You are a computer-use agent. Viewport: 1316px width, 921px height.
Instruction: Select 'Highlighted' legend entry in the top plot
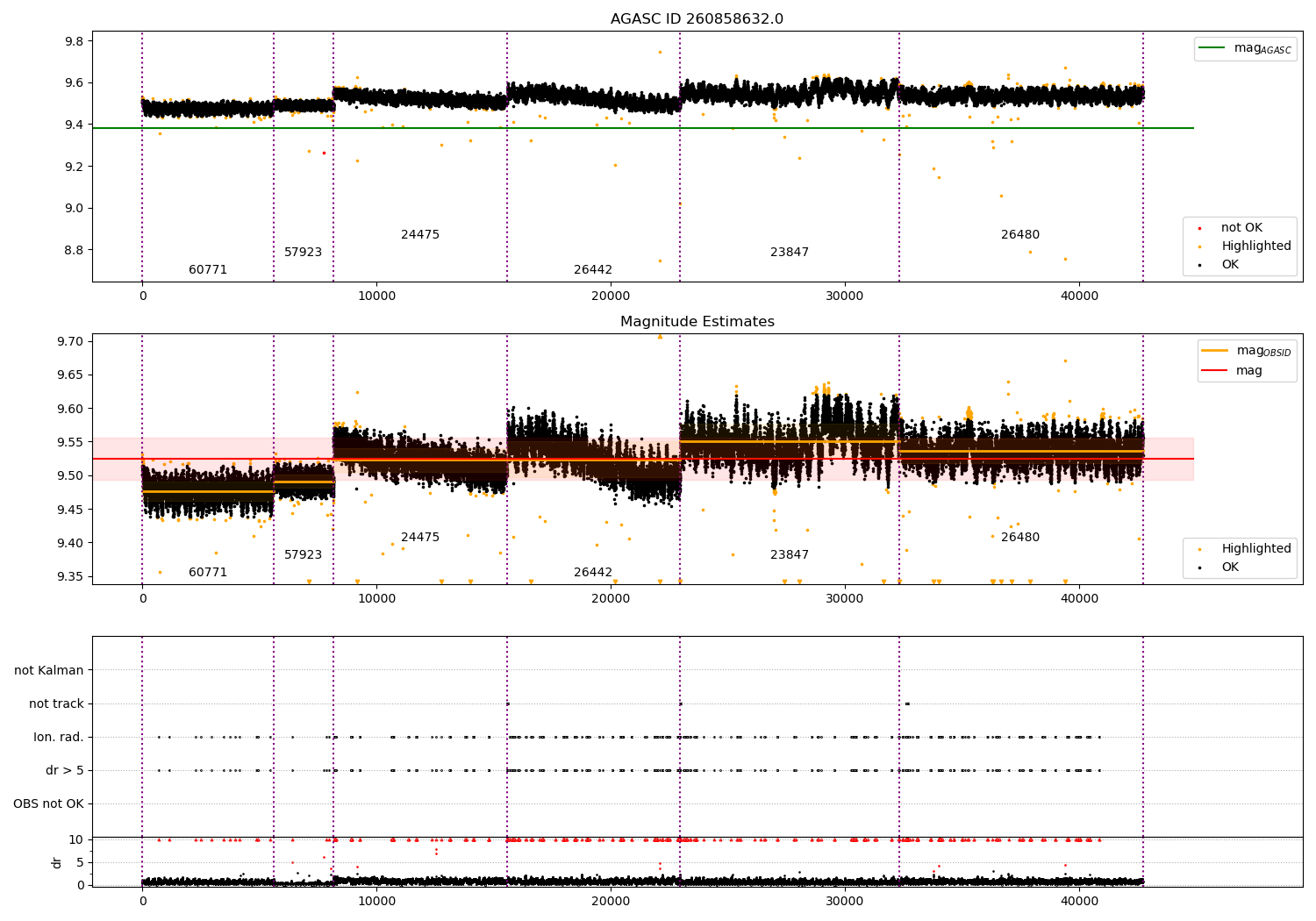coord(1256,246)
